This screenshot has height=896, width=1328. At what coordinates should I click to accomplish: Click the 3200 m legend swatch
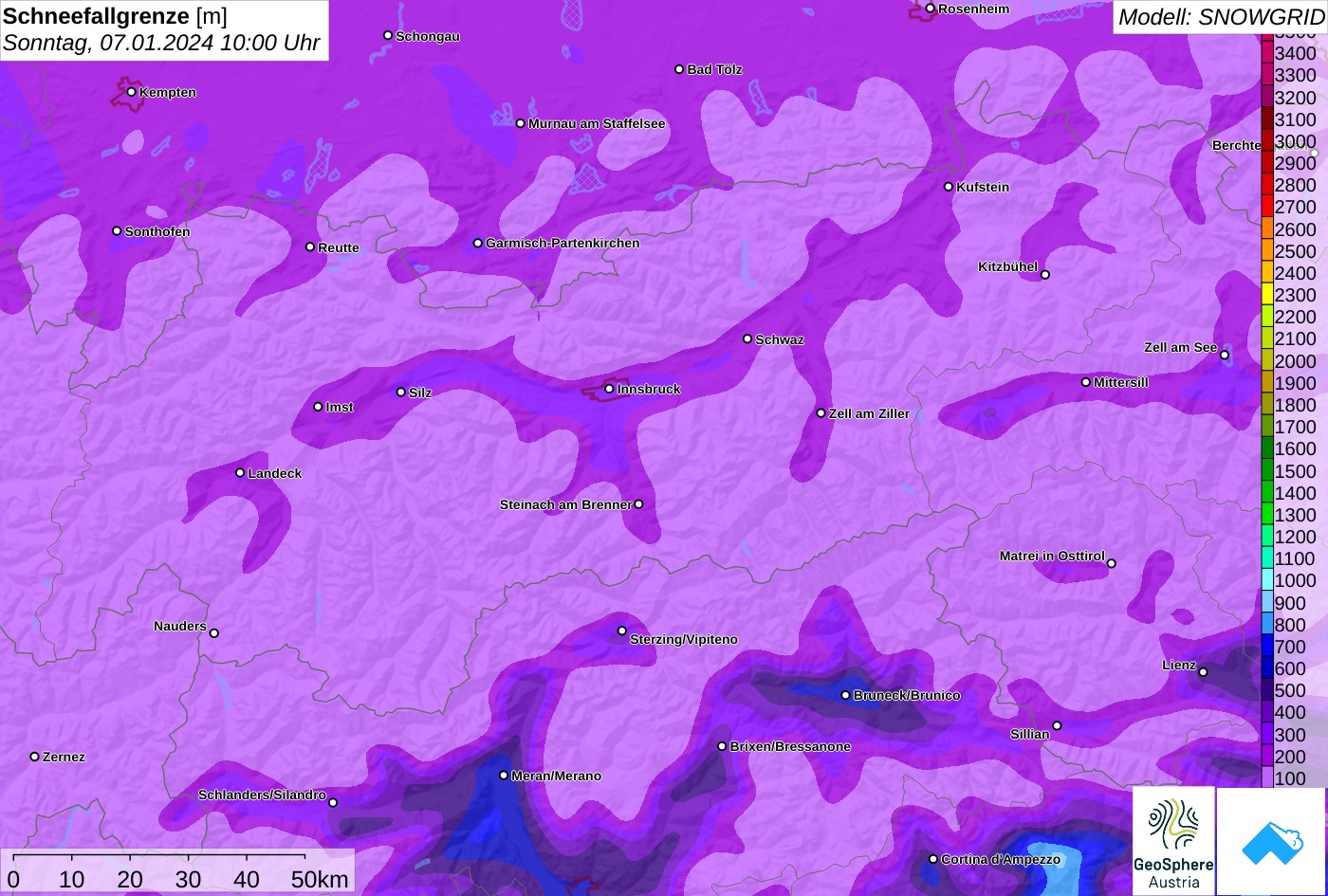(x=1267, y=97)
